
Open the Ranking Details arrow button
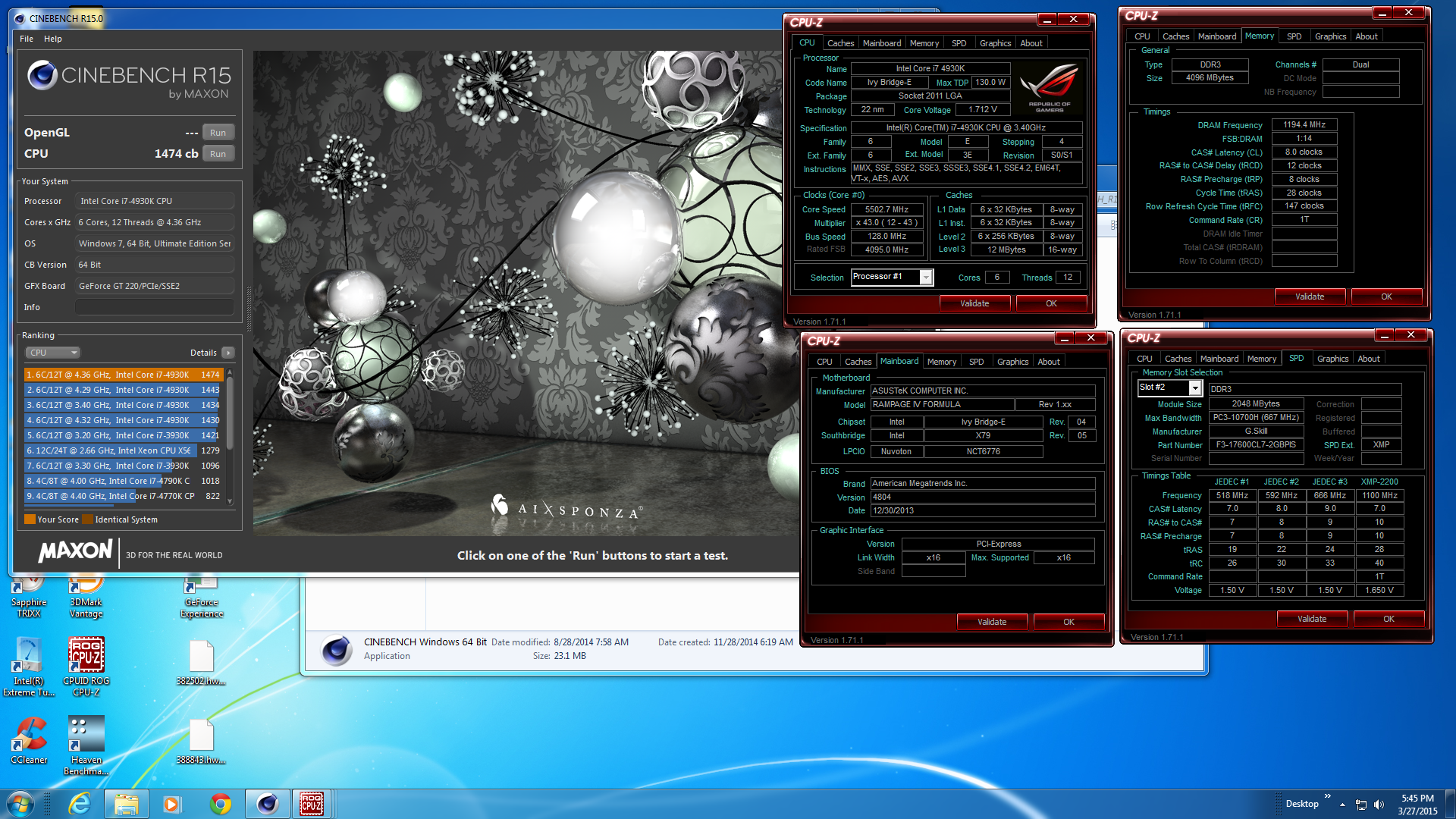coord(228,353)
